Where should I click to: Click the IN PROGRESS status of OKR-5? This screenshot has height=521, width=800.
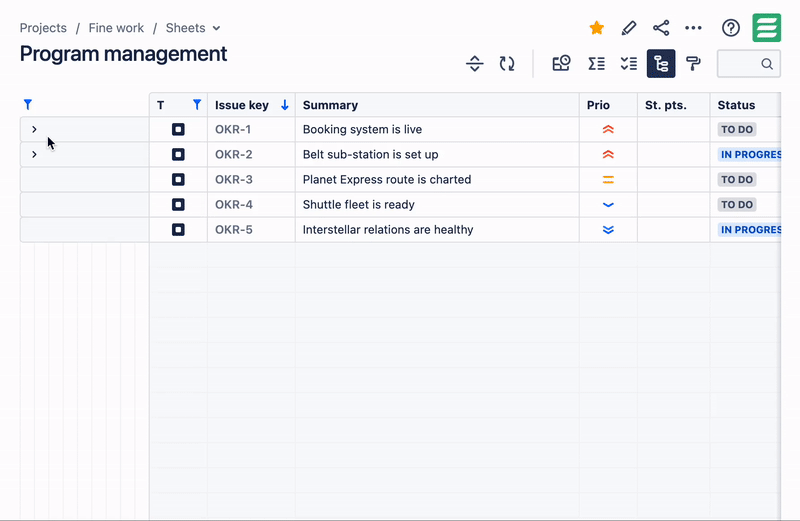(749, 229)
